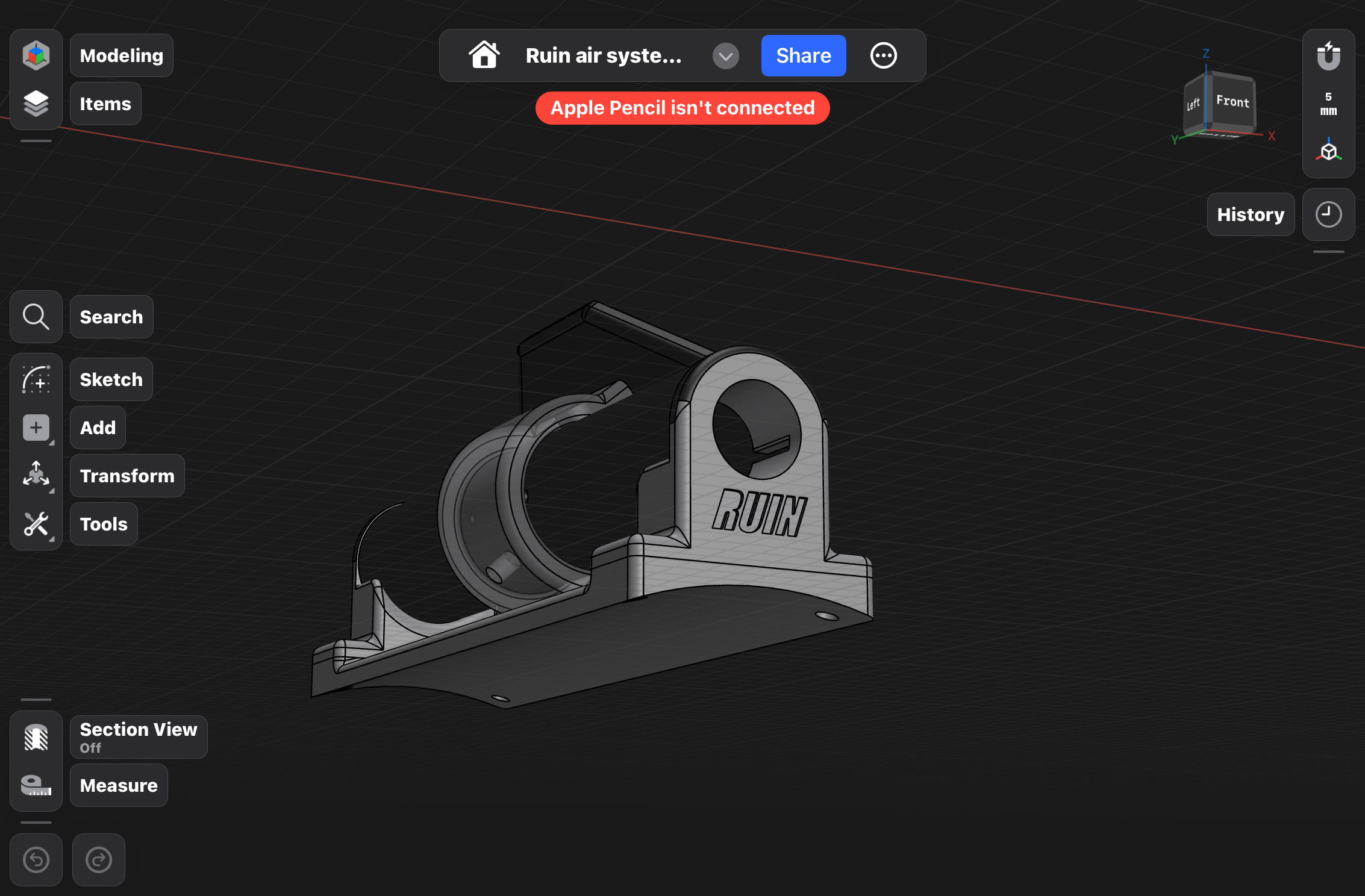The image size is (1365, 896).
Task: Open the Add plus icon
Action: coord(36,428)
